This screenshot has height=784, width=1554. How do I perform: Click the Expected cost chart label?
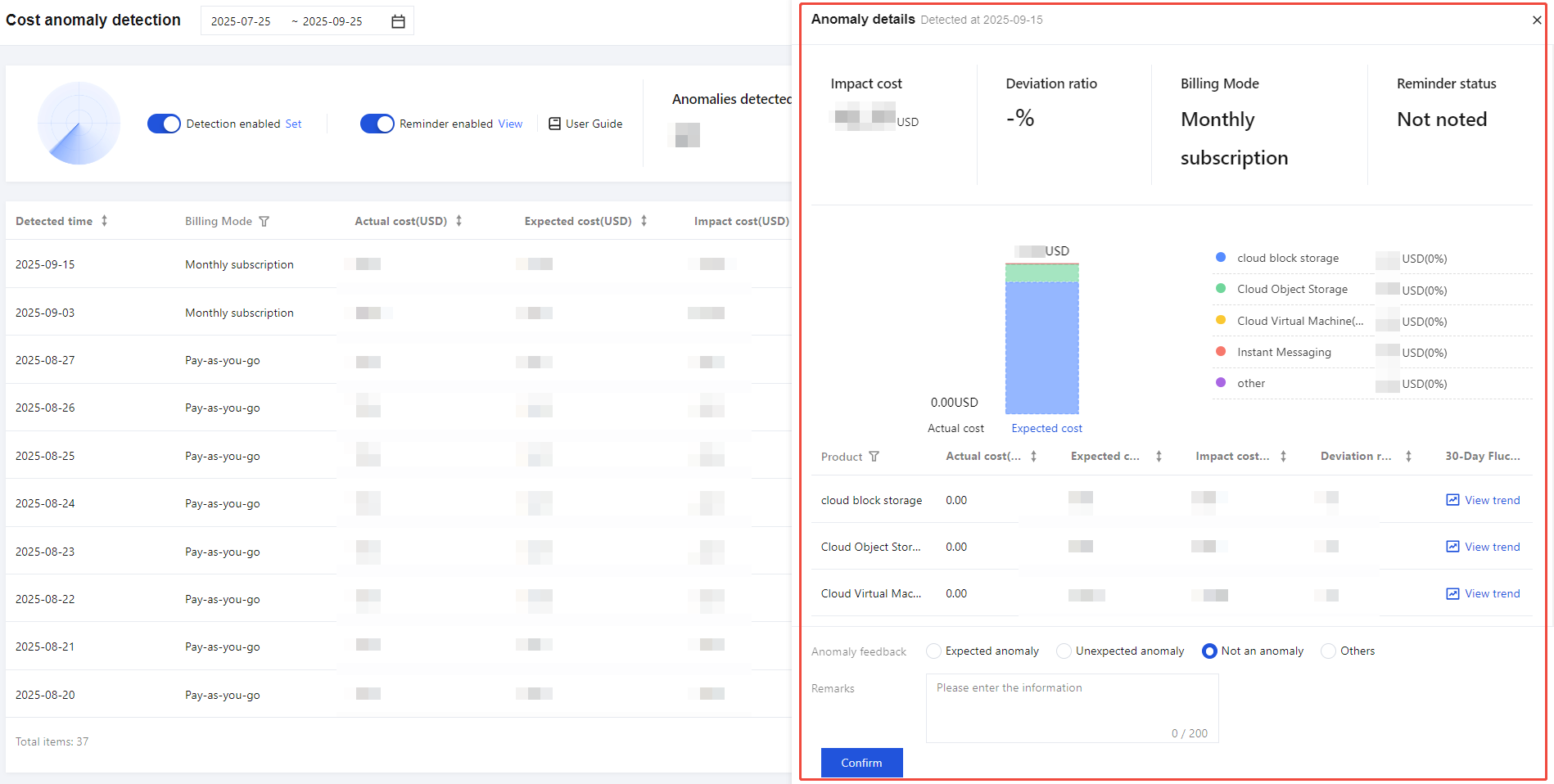point(1046,428)
